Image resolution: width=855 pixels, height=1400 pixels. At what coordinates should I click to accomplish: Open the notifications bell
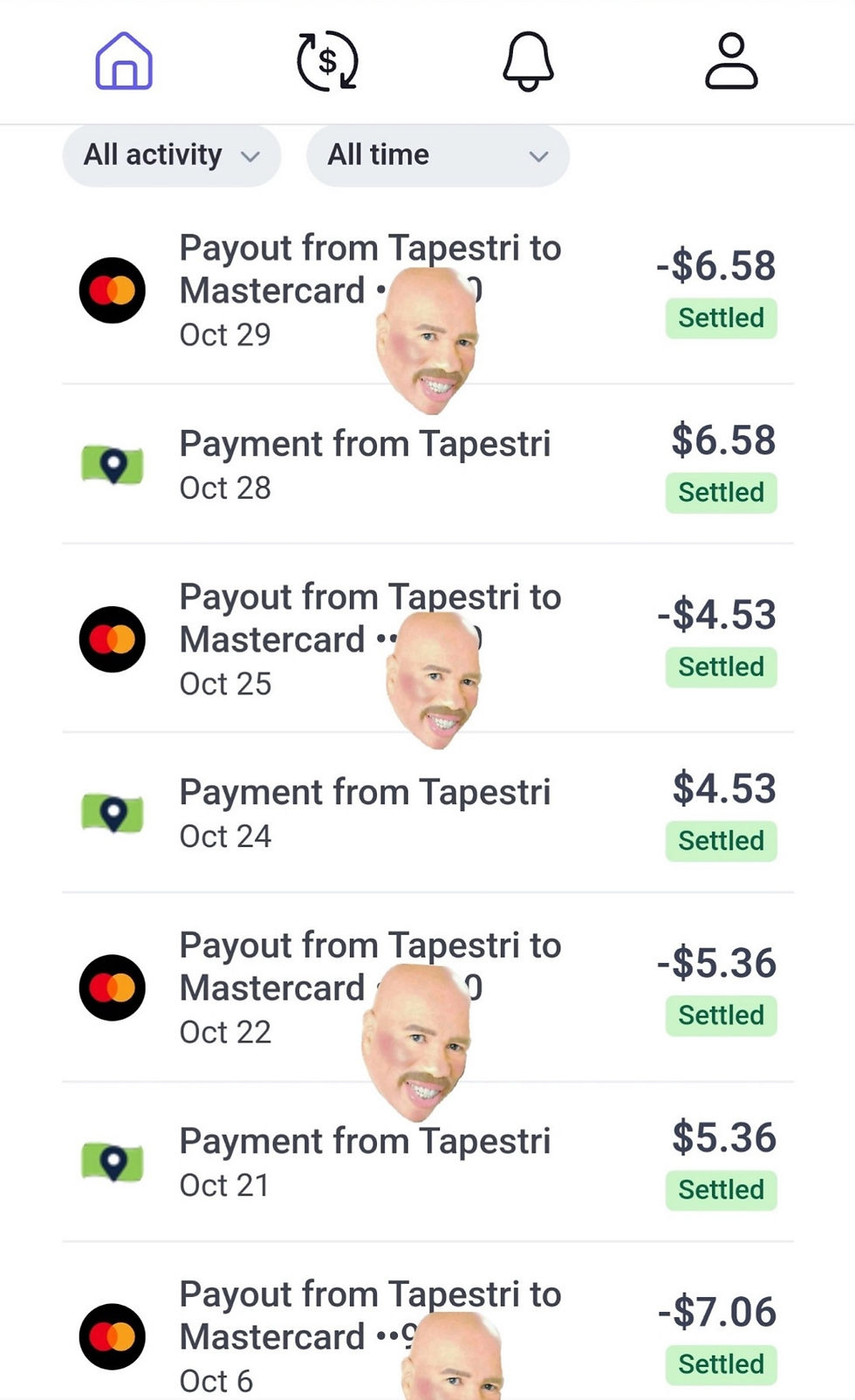tap(530, 61)
